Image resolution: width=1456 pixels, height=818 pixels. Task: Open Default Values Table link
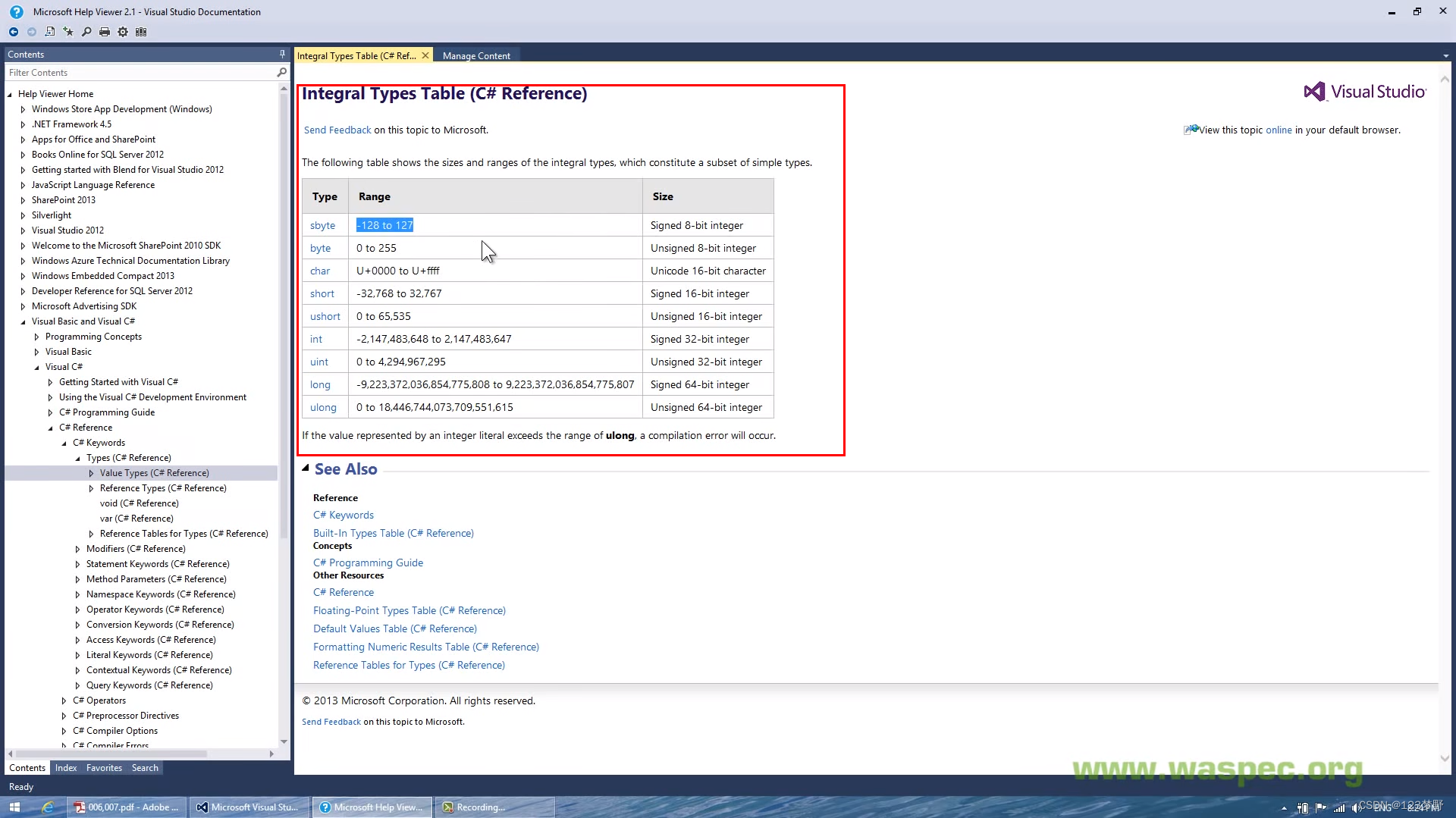click(x=395, y=628)
